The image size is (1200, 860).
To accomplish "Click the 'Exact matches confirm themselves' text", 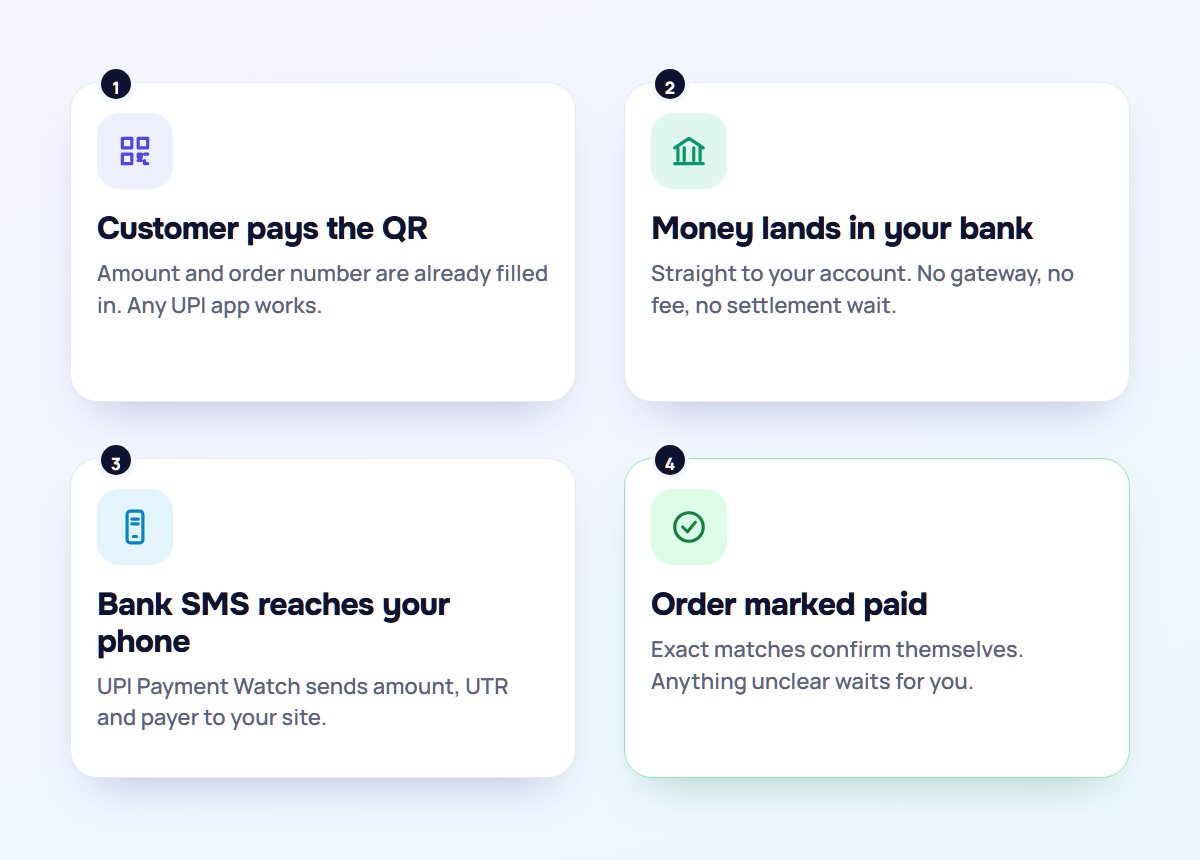I will 837,650.
